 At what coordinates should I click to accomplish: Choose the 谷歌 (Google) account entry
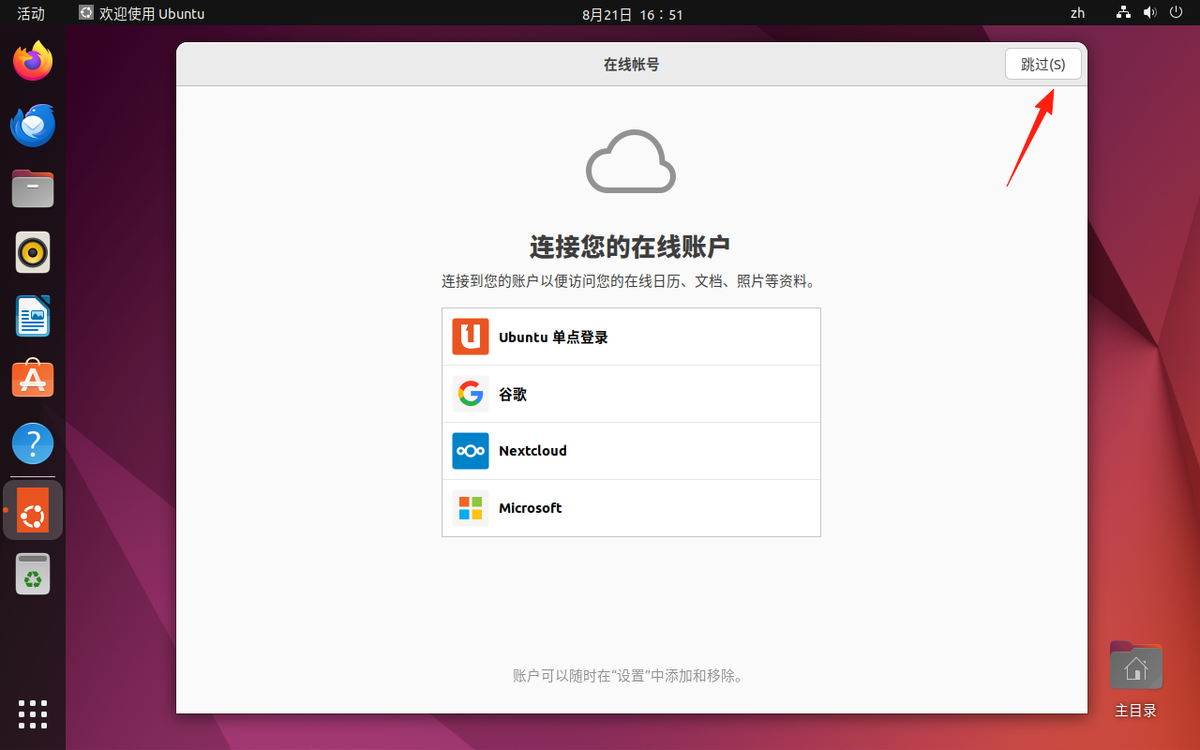(x=631, y=394)
